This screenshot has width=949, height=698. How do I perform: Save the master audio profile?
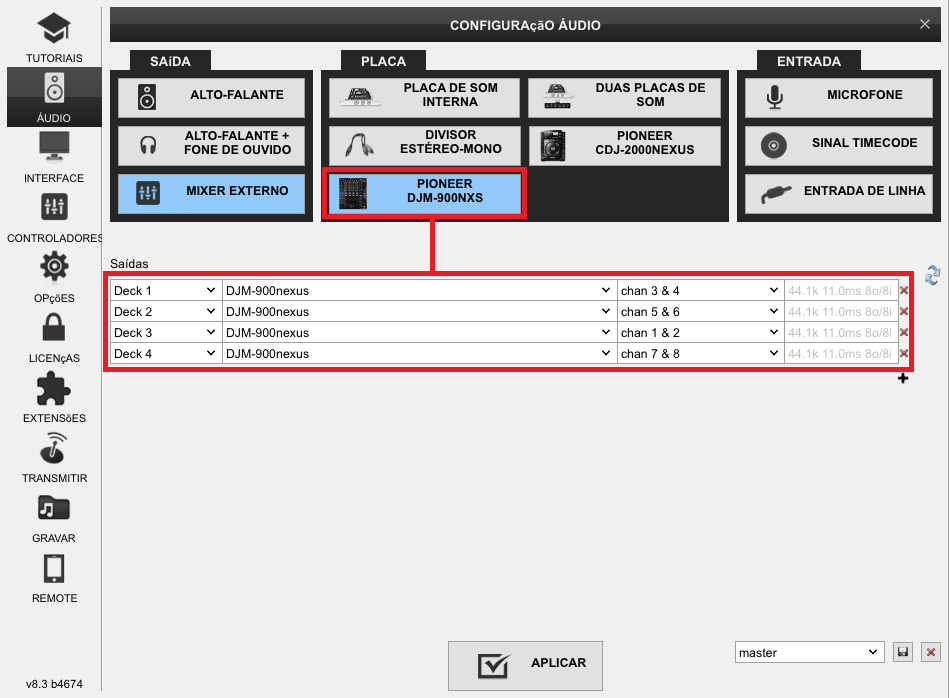pyautogui.click(x=902, y=652)
